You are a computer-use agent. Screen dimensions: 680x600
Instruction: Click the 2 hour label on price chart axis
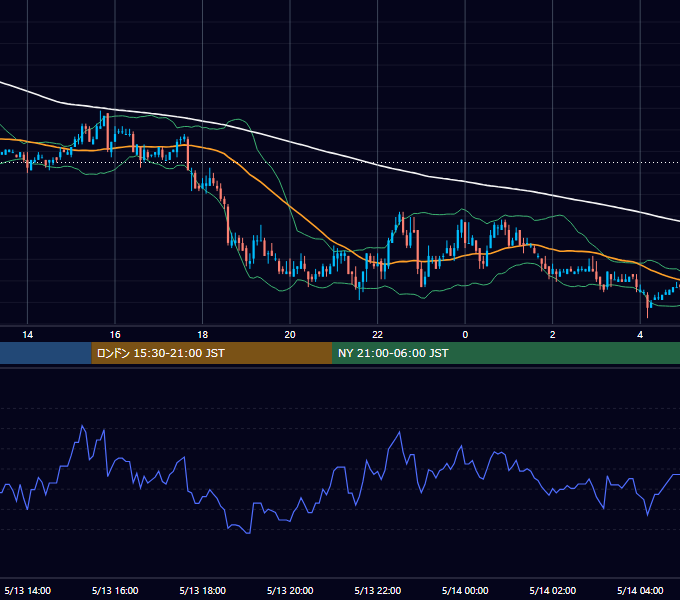click(x=552, y=335)
